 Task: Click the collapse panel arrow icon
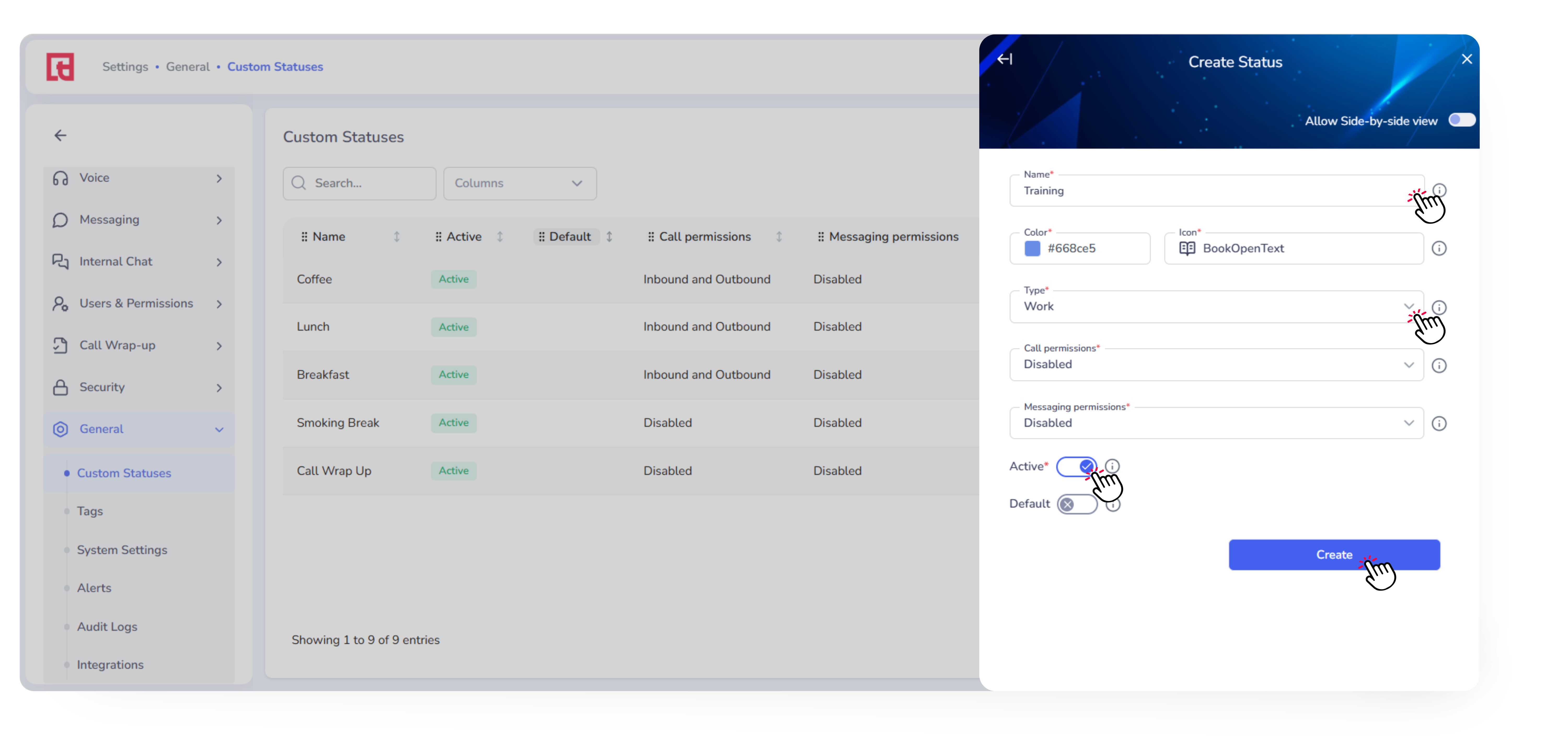pos(1004,59)
